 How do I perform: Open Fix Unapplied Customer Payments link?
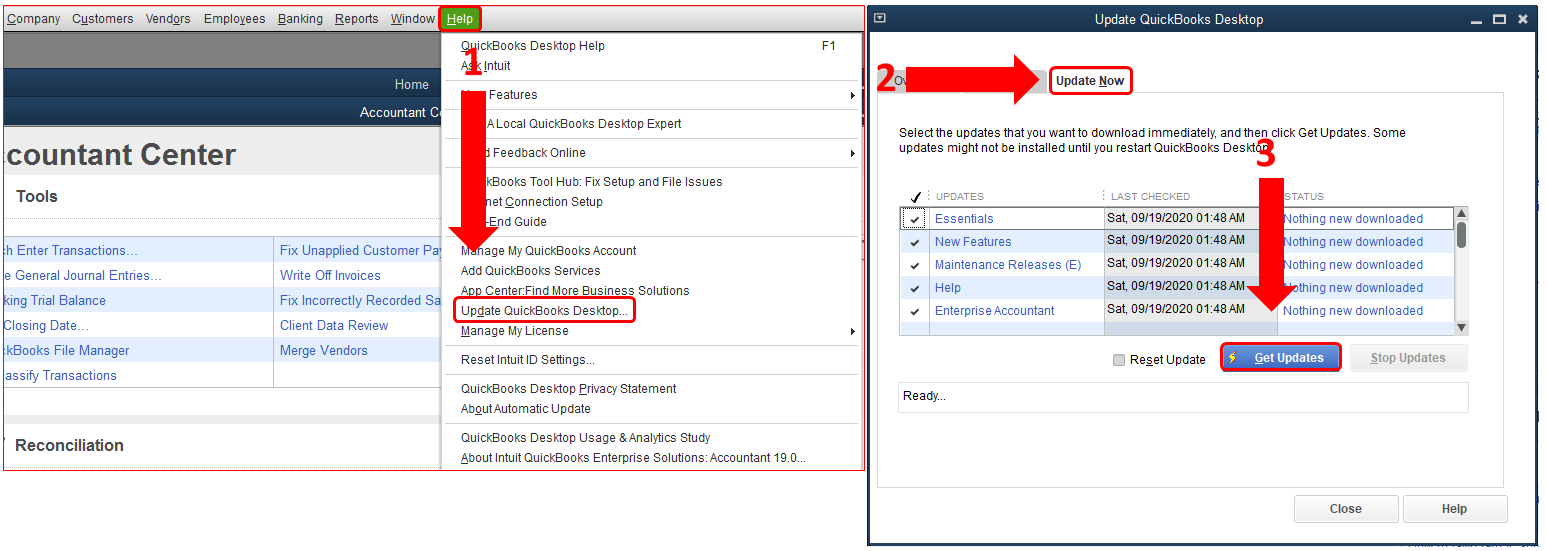[x=361, y=251]
